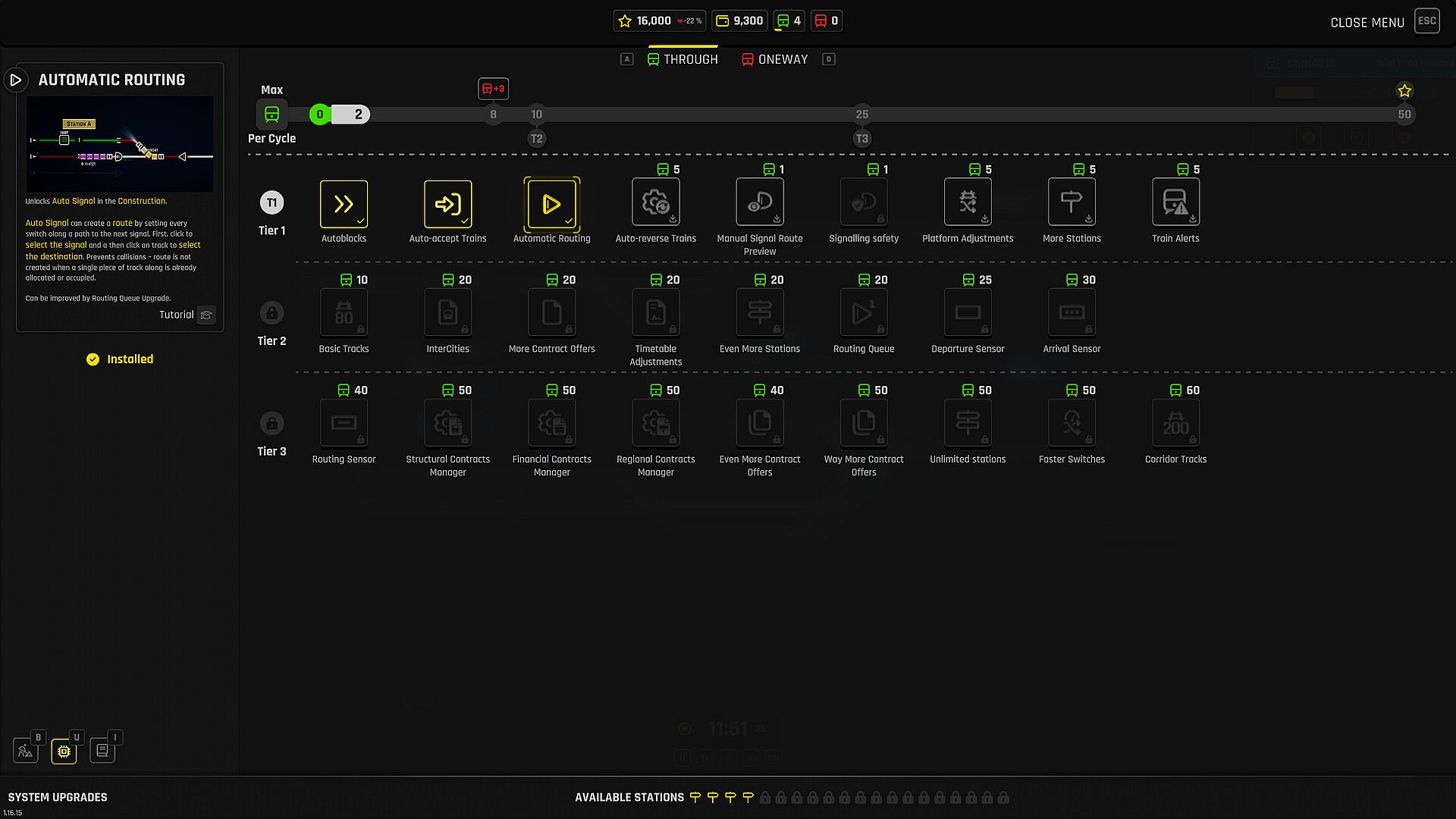Select the locked Routing Queue upgrade
This screenshot has height=819, width=1456.
click(863, 312)
